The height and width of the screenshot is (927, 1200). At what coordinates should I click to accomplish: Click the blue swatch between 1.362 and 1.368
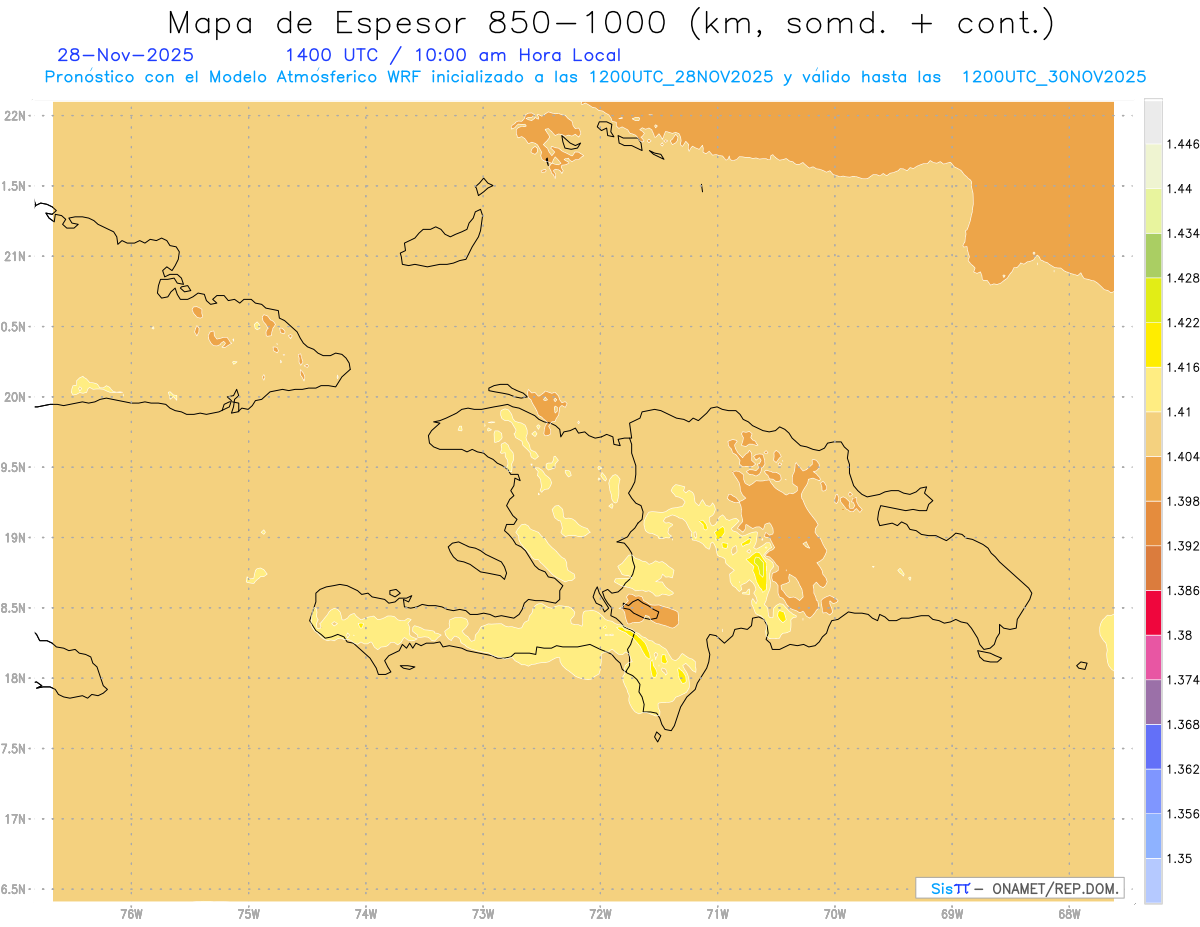(x=1153, y=747)
